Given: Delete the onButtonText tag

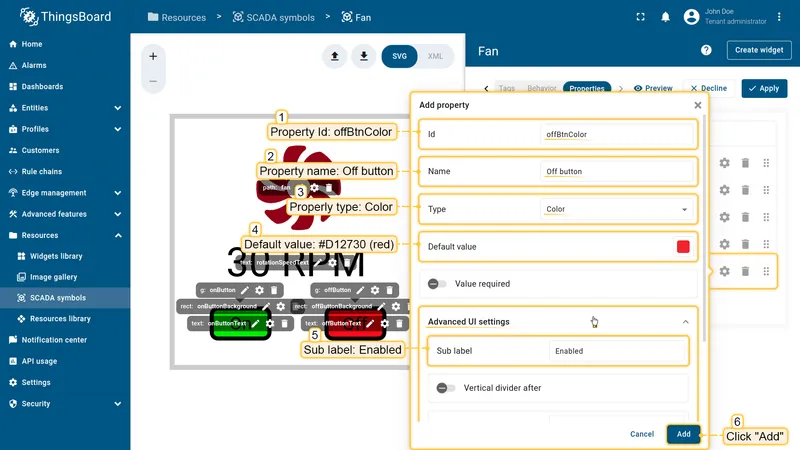Looking at the screenshot, I should [x=285, y=323].
